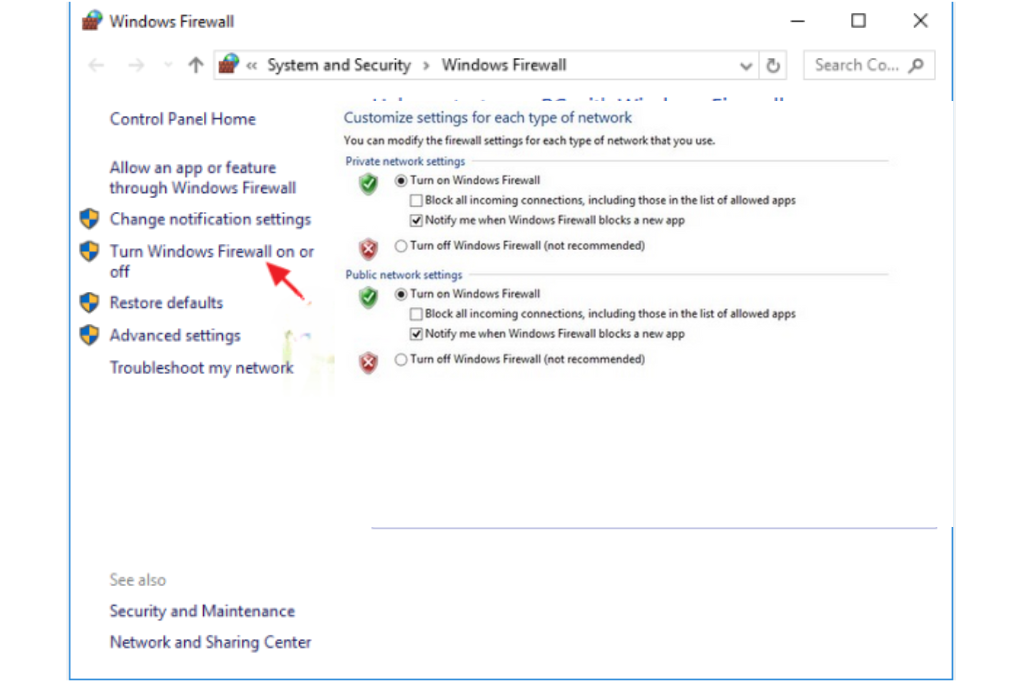1024x682 pixels.
Task: Click the shield icon next to Advanced settings
Action: click(x=89, y=335)
